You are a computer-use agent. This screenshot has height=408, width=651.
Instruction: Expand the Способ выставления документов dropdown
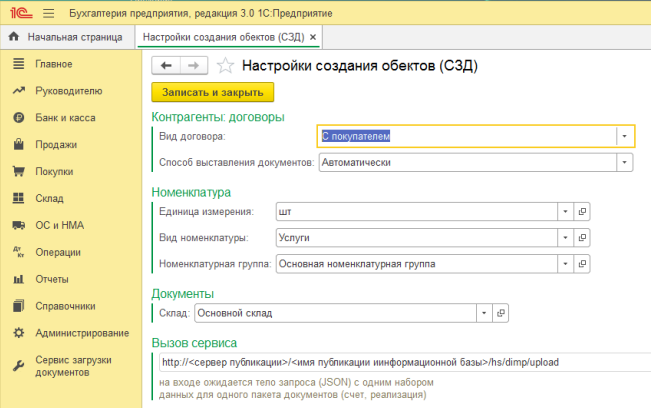click(x=624, y=162)
